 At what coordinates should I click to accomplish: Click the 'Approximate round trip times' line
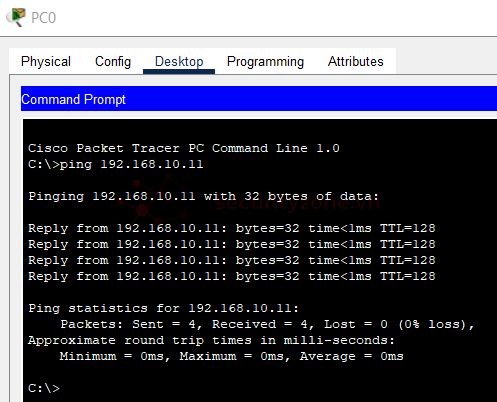pyautogui.click(x=211, y=340)
